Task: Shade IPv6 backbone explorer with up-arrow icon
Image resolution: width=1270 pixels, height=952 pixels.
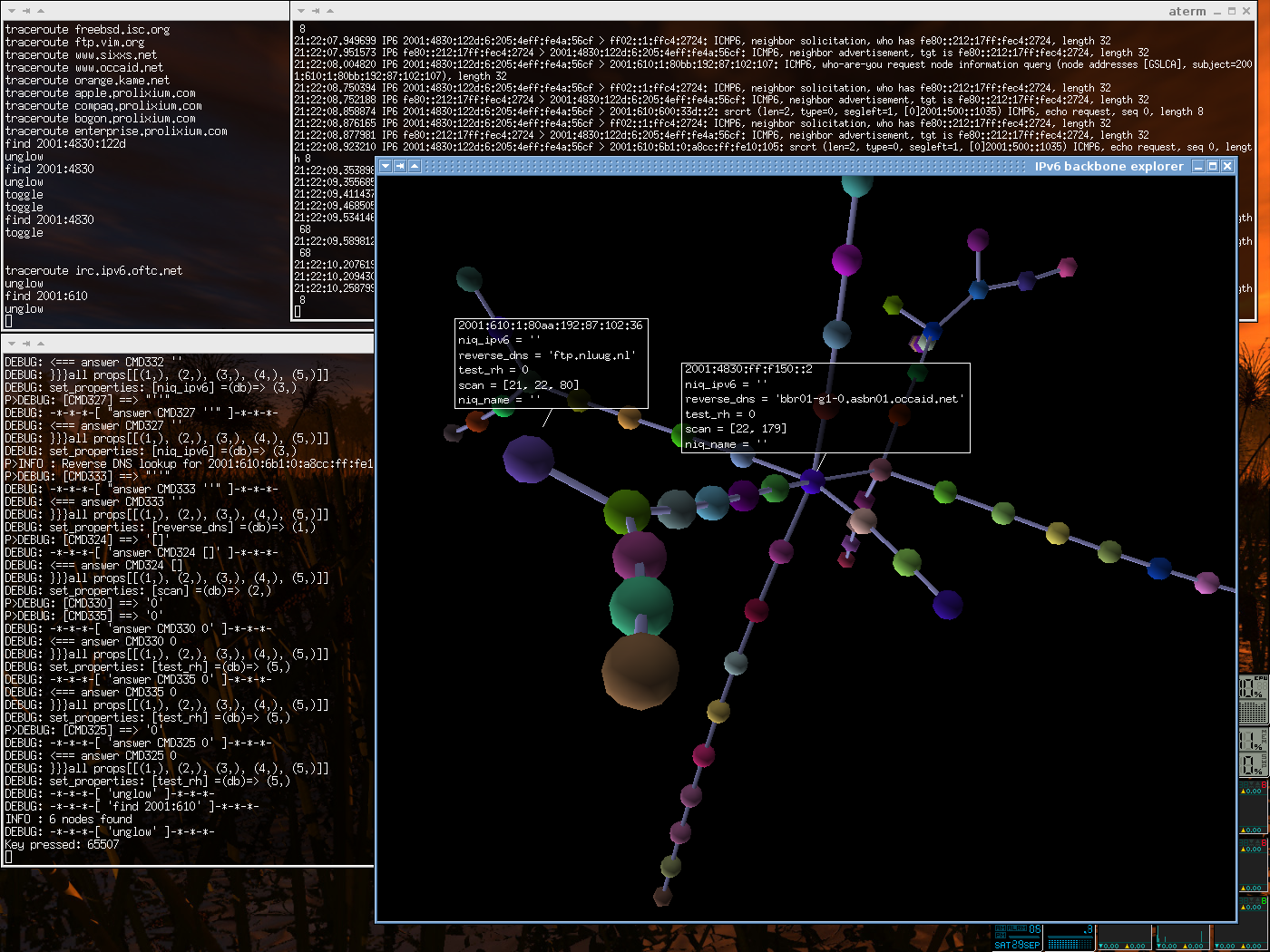Action: [415, 166]
